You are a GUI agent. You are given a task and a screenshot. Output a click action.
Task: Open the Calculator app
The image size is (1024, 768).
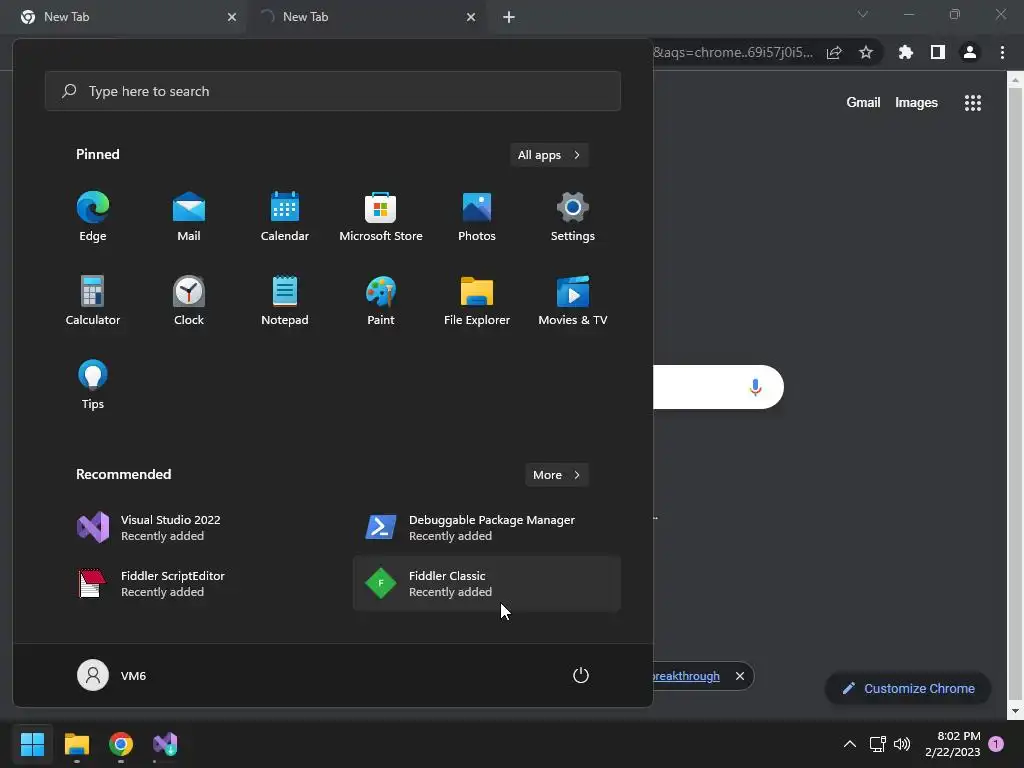[93, 301]
